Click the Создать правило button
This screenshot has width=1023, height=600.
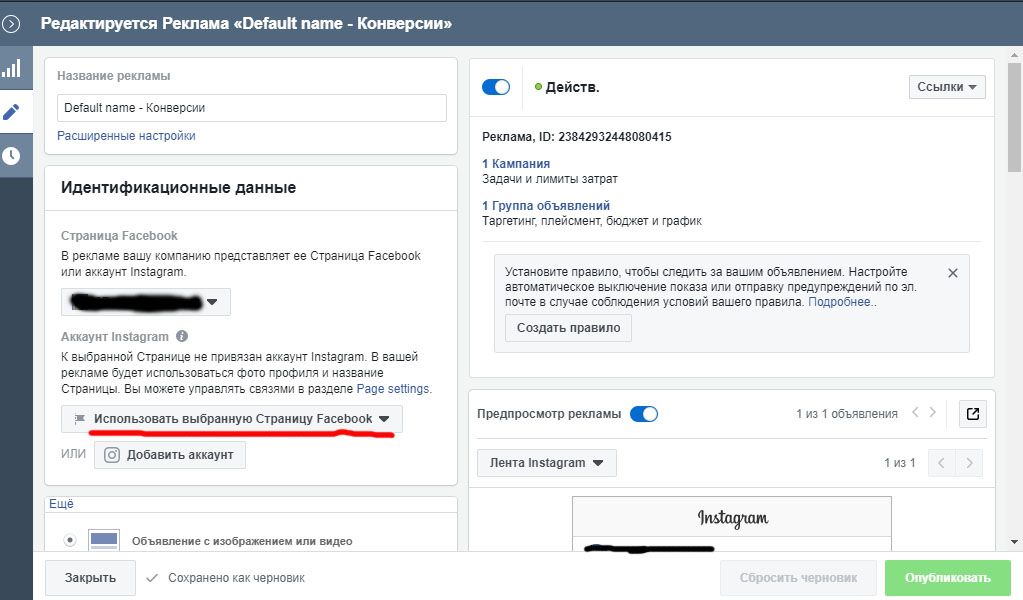tap(568, 328)
